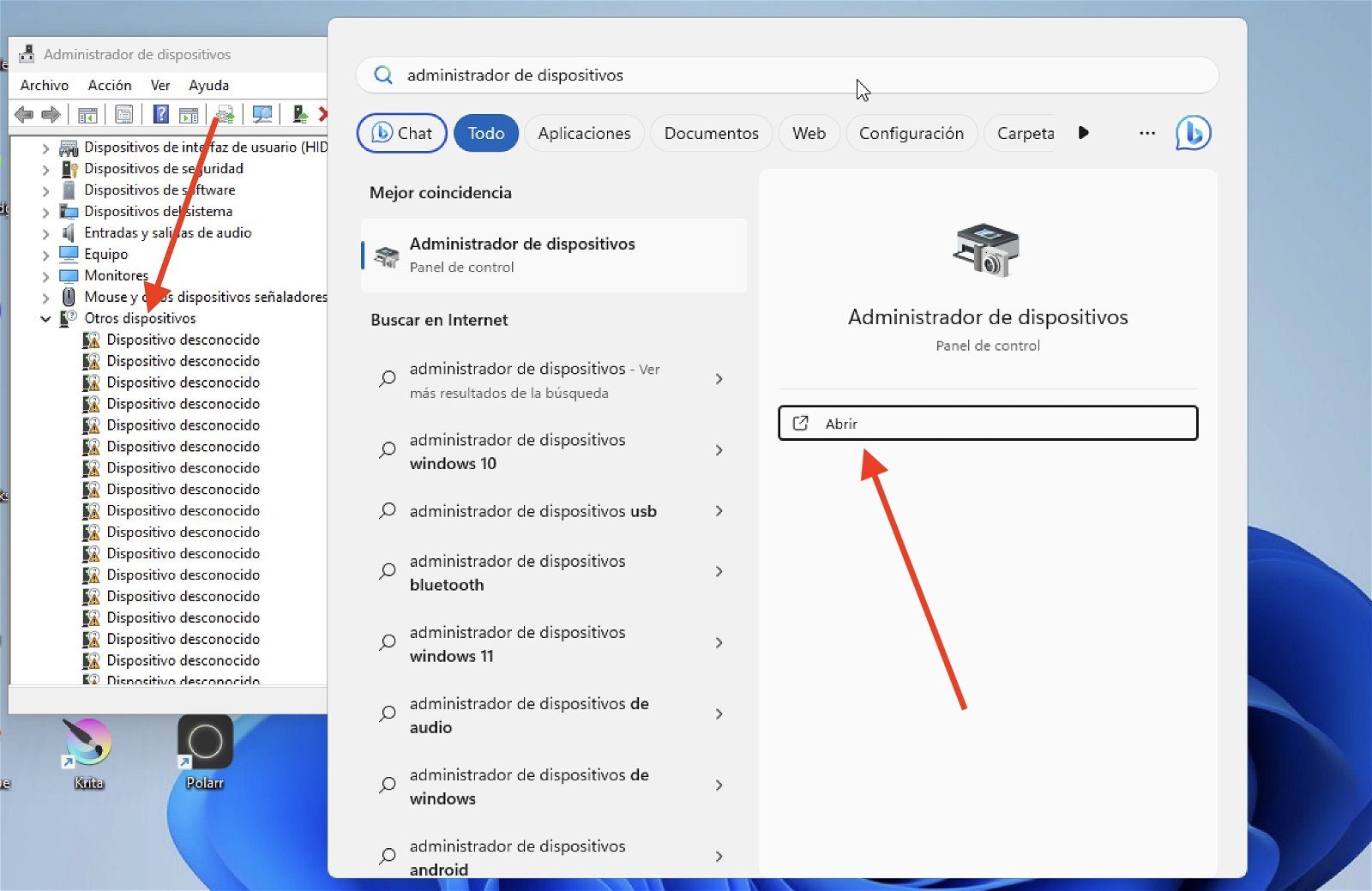Show more filter tabs with play arrow
Viewport: 1372px width, 891px height.
click(1084, 133)
